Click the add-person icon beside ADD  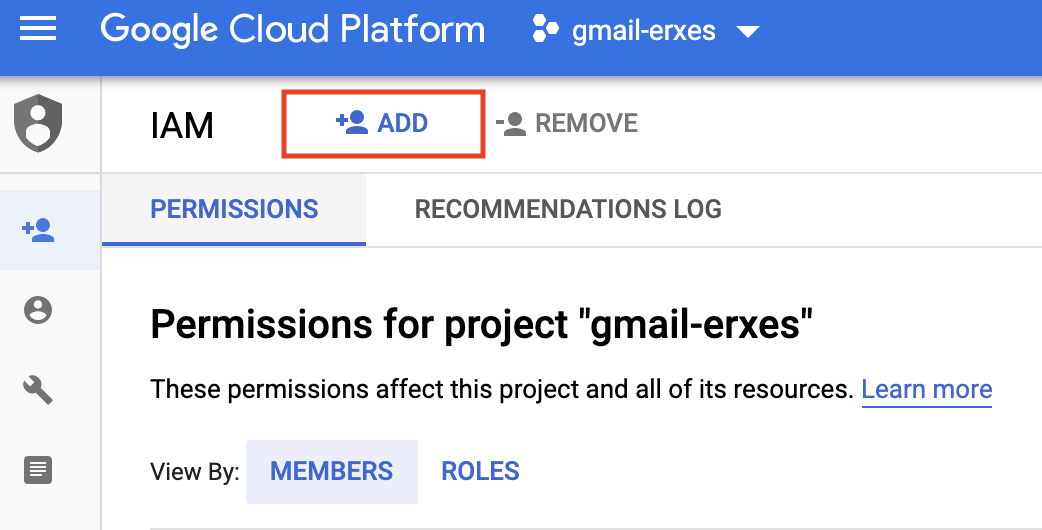[351, 123]
